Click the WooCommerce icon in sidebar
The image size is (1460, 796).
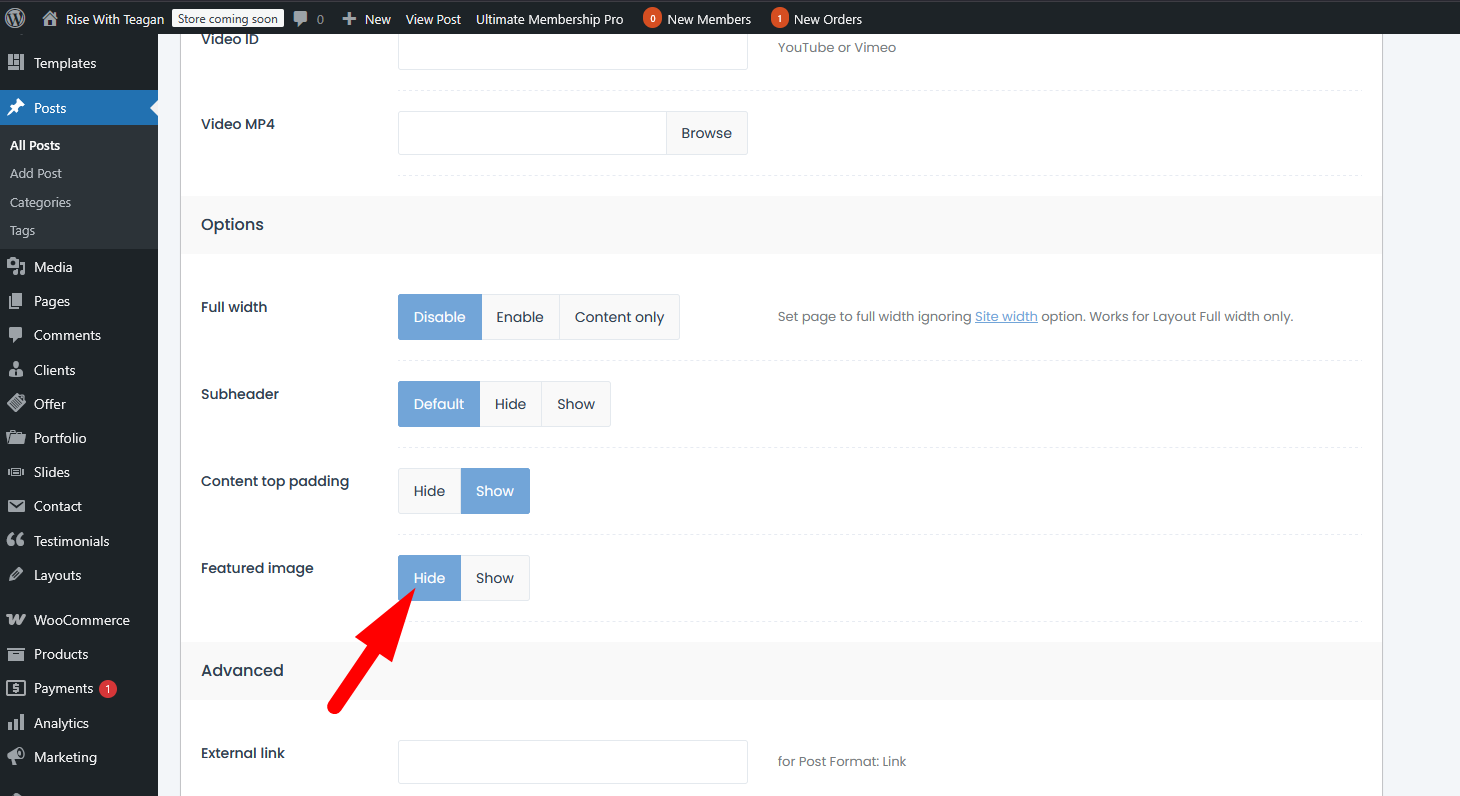(16, 620)
